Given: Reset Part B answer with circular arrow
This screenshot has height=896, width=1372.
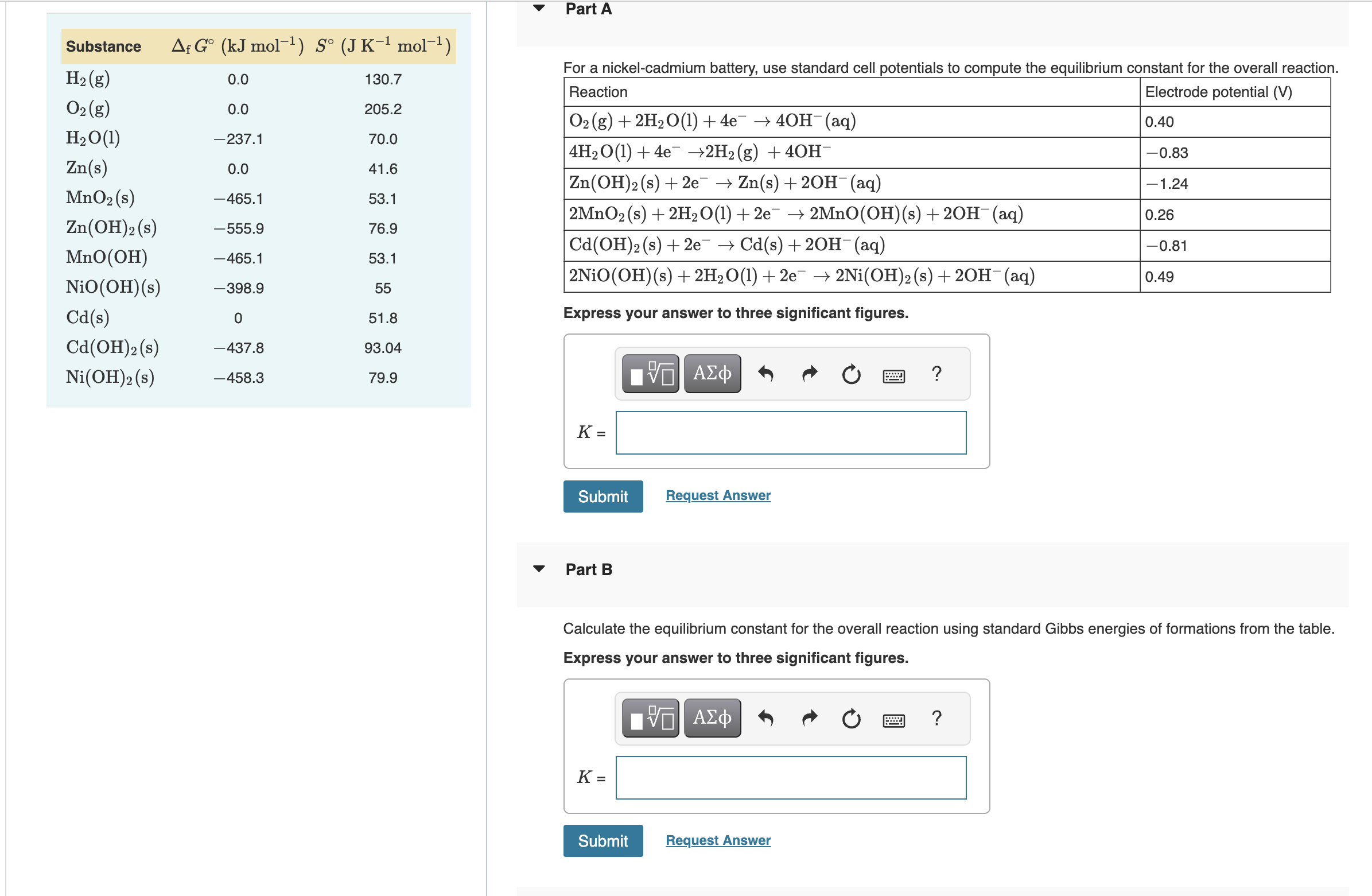Looking at the screenshot, I should click(x=851, y=719).
